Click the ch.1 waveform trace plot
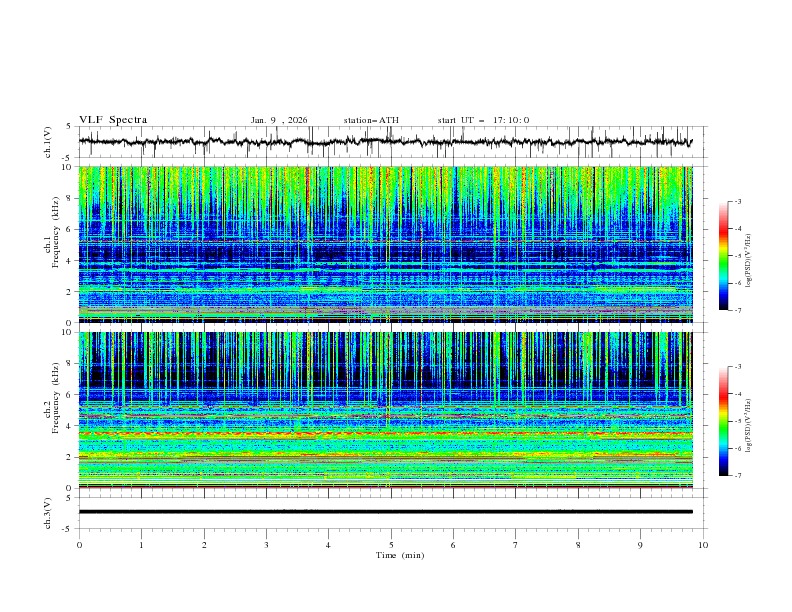This screenshot has width=792, height=612. (386, 142)
